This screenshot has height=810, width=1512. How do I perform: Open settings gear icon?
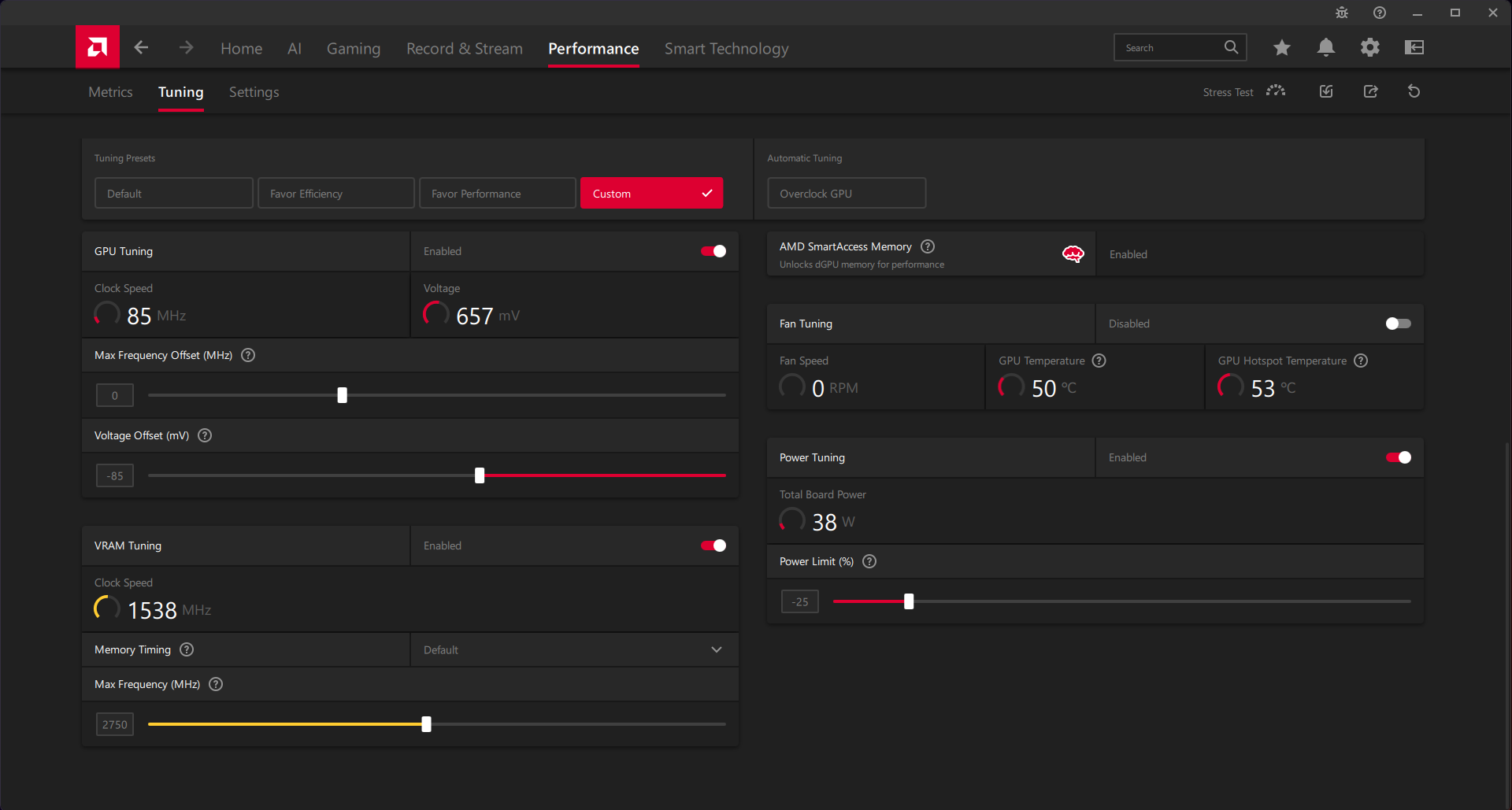[x=1370, y=47]
